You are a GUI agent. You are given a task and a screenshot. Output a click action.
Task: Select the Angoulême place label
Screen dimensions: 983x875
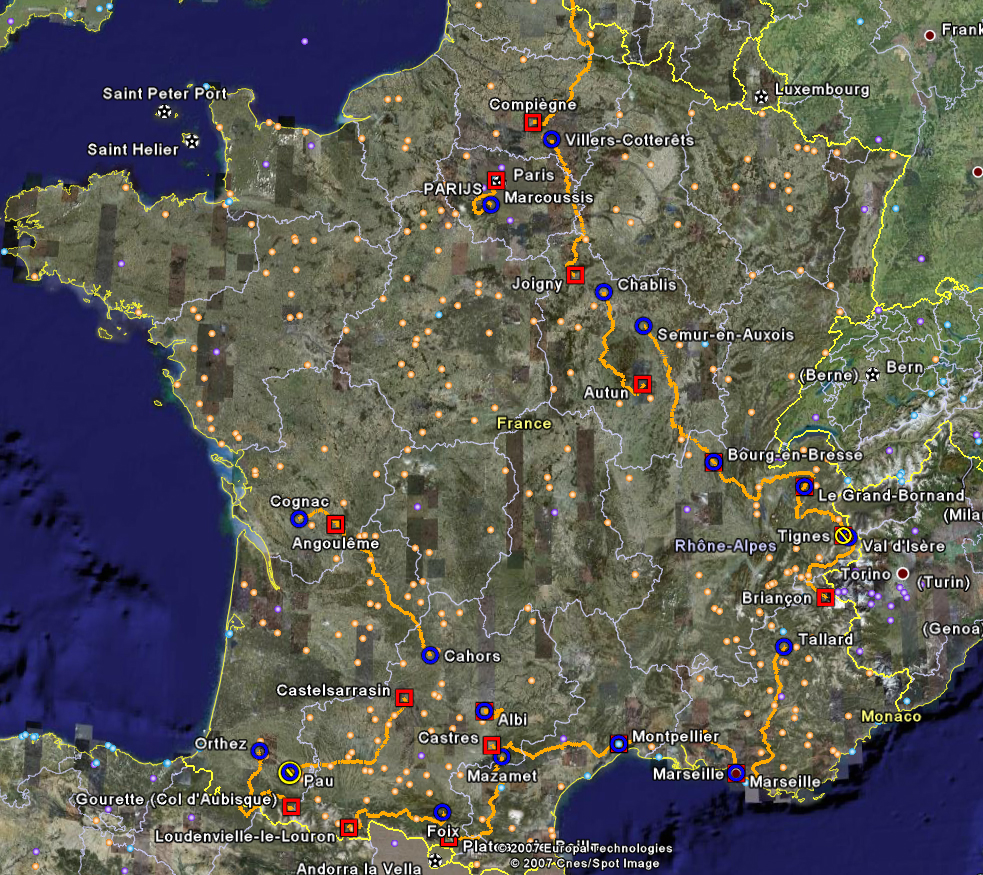pos(335,543)
